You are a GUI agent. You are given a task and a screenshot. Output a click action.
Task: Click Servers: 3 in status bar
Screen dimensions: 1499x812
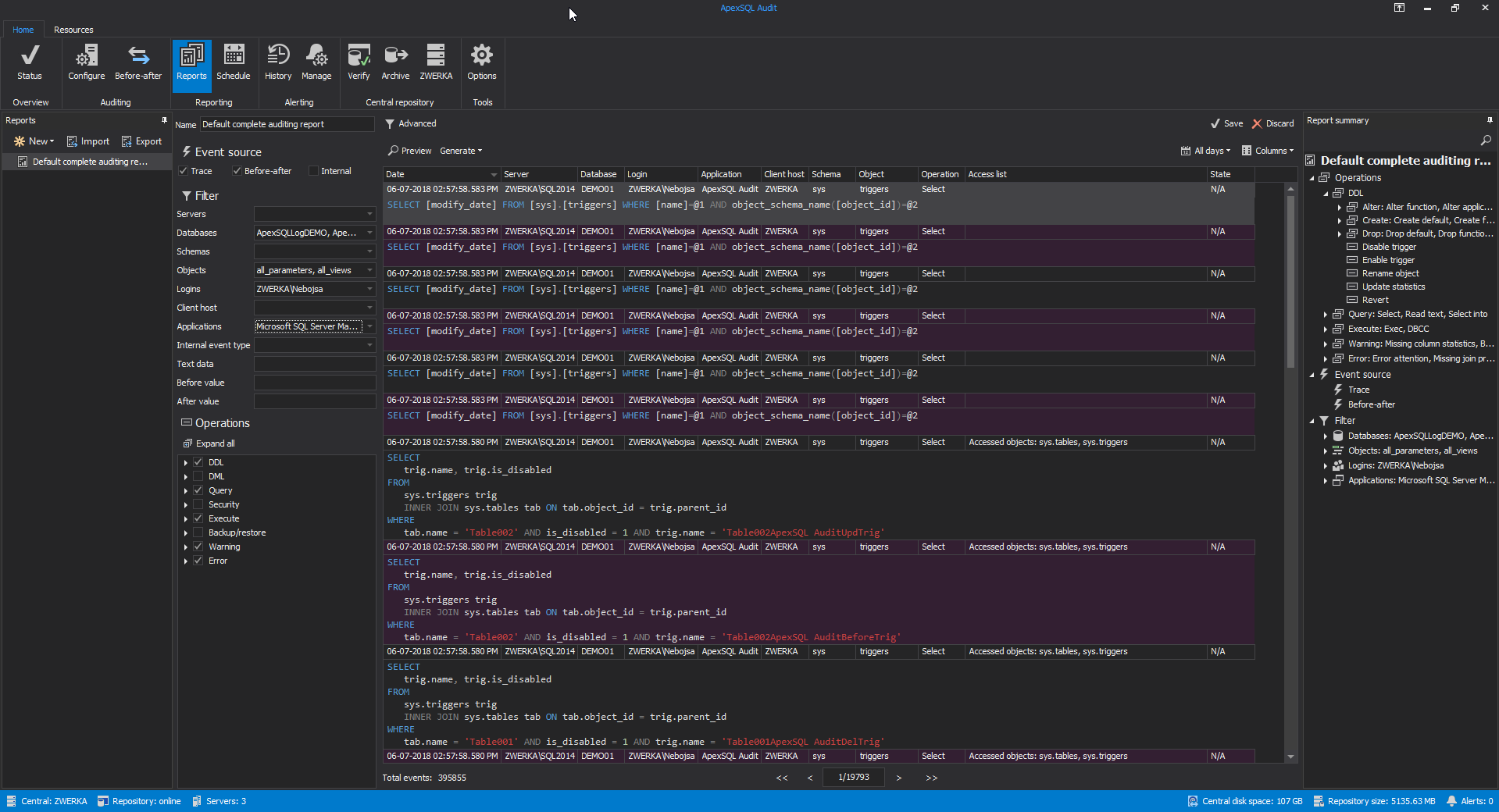point(219,801)
